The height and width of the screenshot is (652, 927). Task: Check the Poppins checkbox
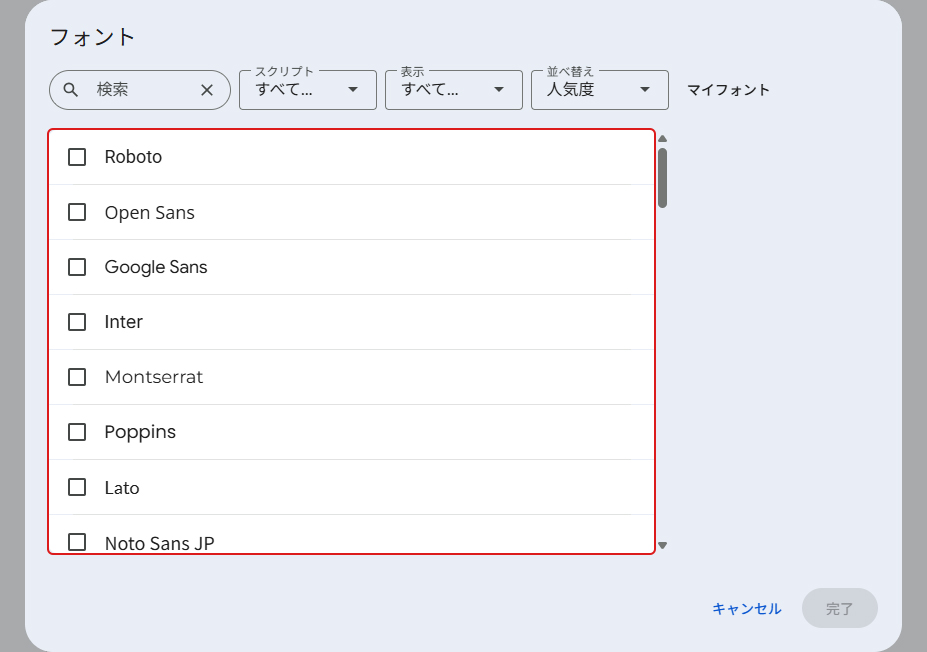[x=77, y=432]
